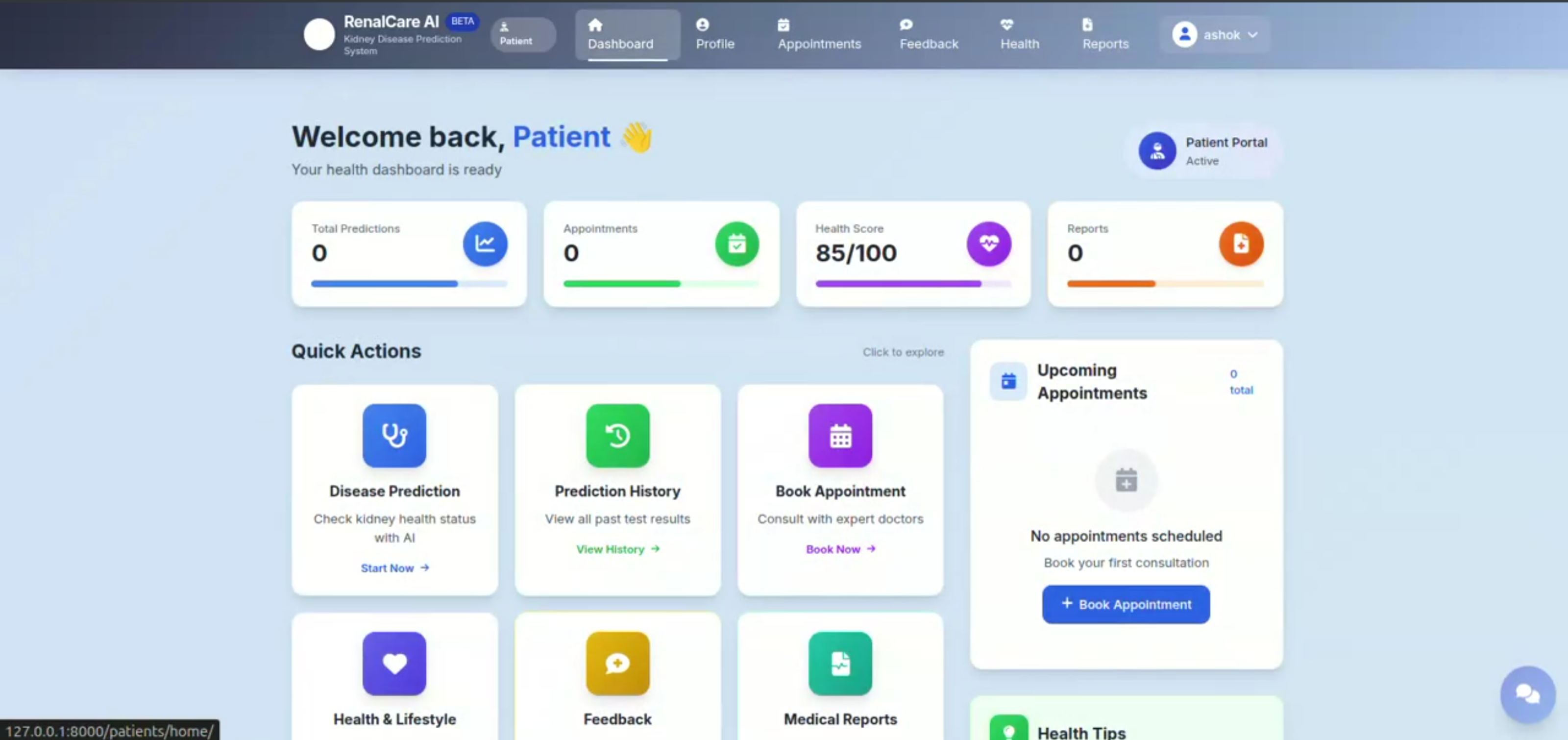Screen dimensions: 1568x740
Task: Click the Reports orange progress bar
Action: click(x=1165, y=284)
